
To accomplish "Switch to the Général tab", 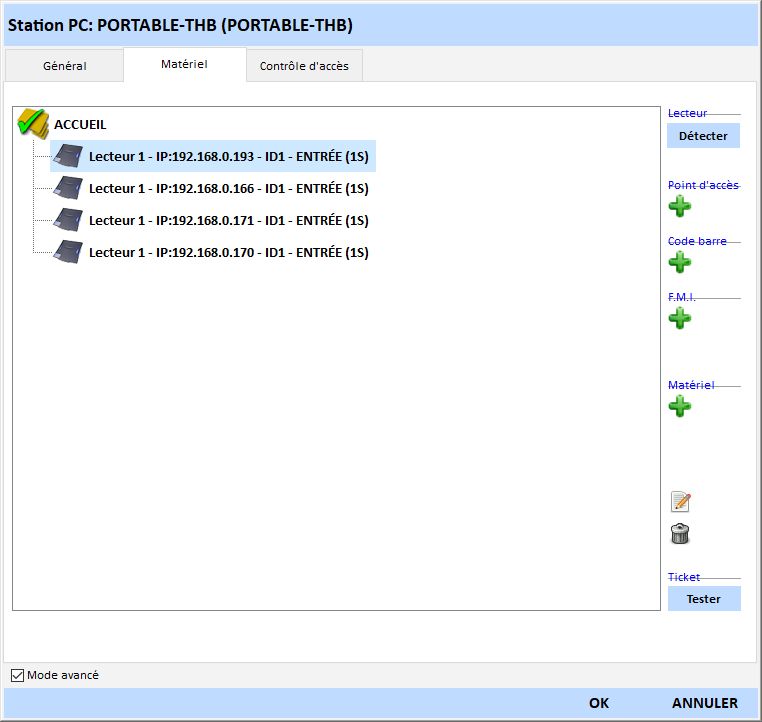I will (64, 66).
